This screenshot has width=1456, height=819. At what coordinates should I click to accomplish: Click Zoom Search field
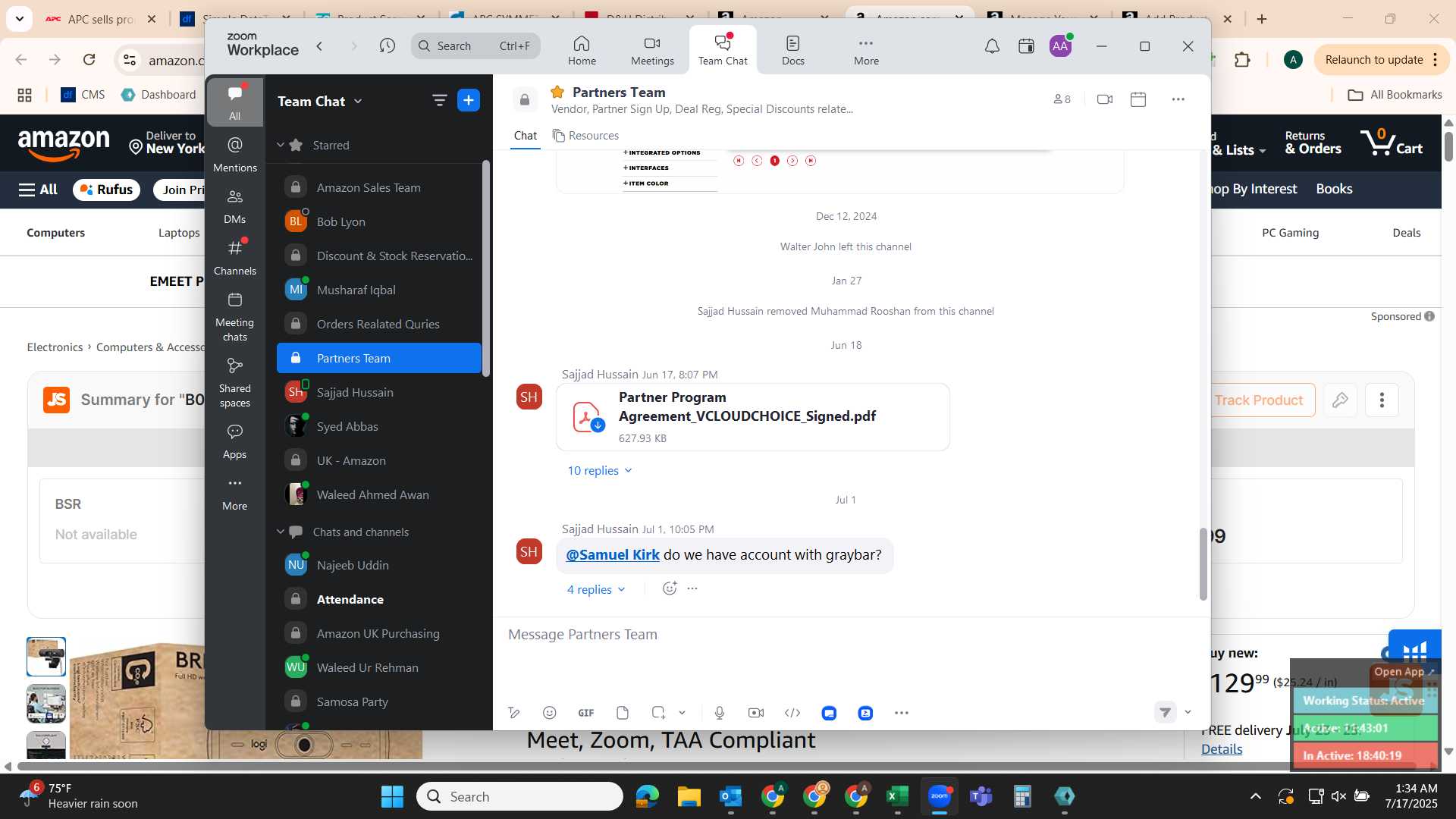pyautogui.click(x=475, y=46)
